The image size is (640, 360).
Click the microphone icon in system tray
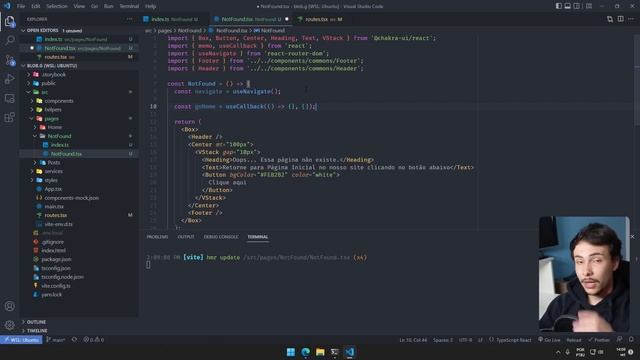567,352
